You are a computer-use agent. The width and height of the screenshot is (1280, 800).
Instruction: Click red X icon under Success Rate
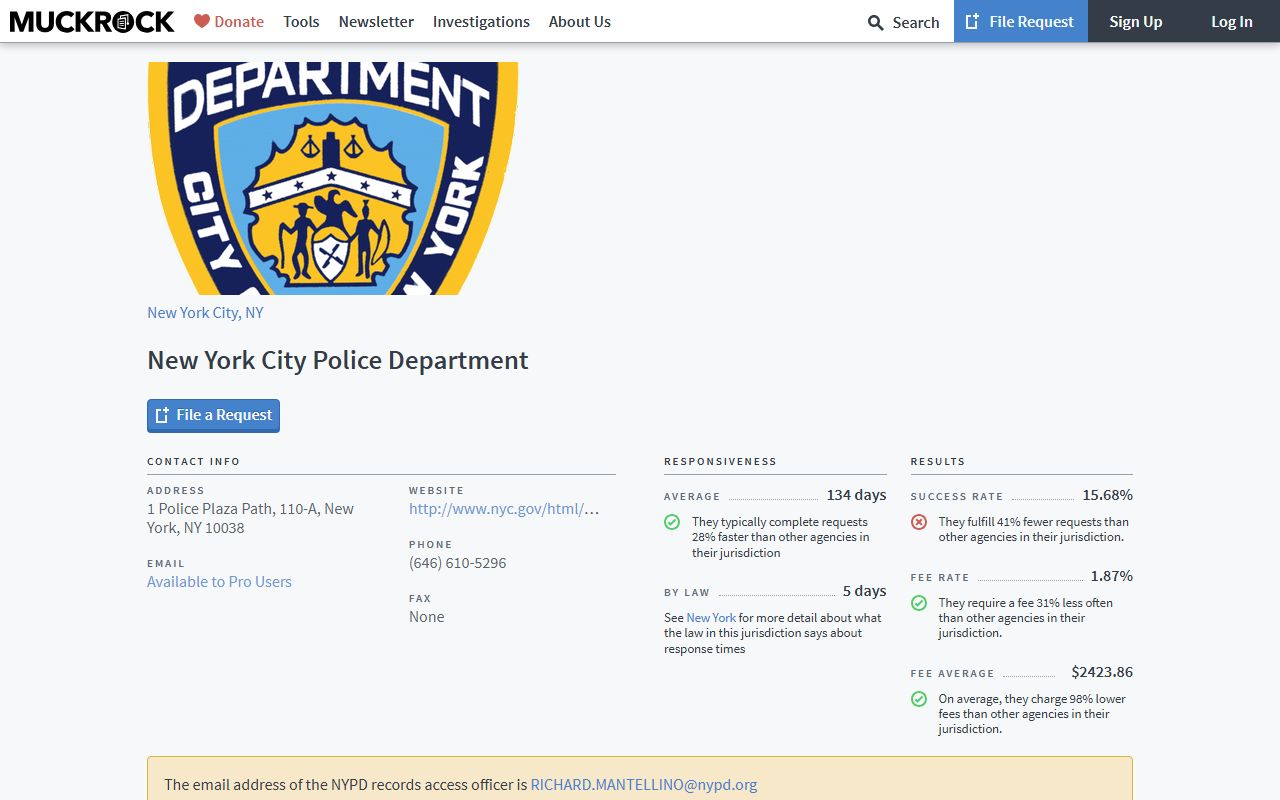(x=919, y=522)
